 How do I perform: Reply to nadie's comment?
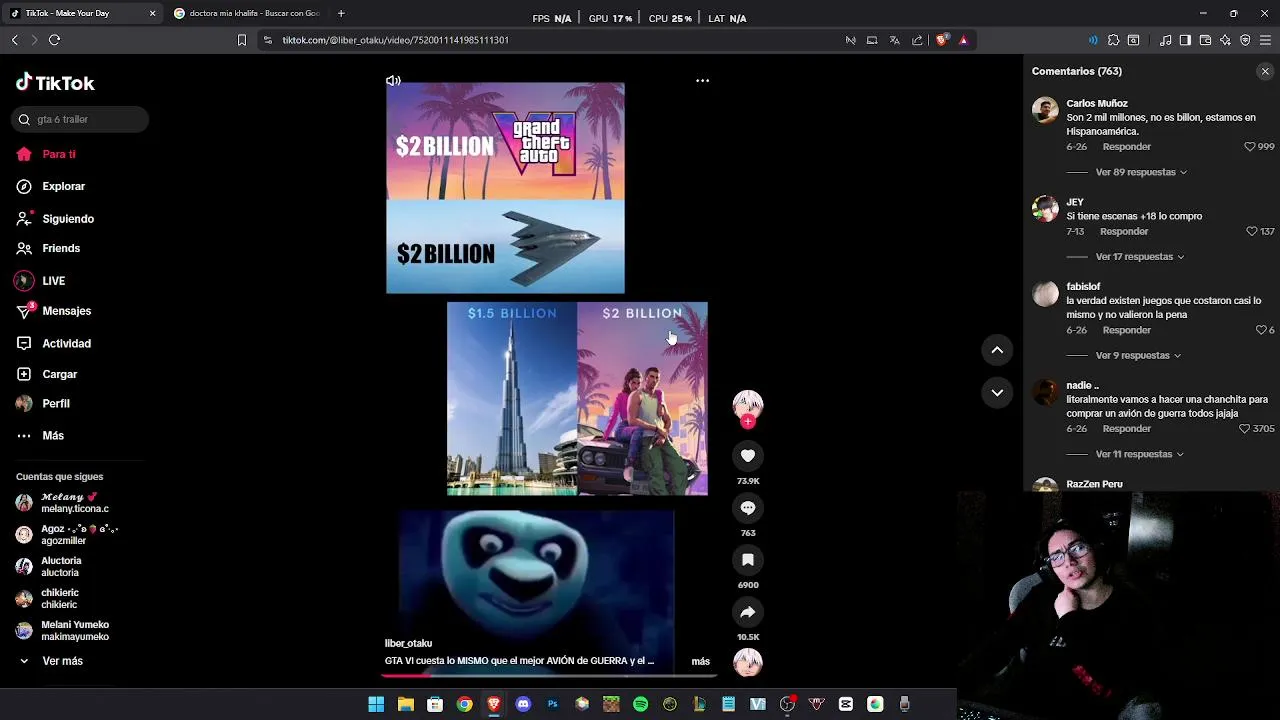click(x=1126, y=429)
